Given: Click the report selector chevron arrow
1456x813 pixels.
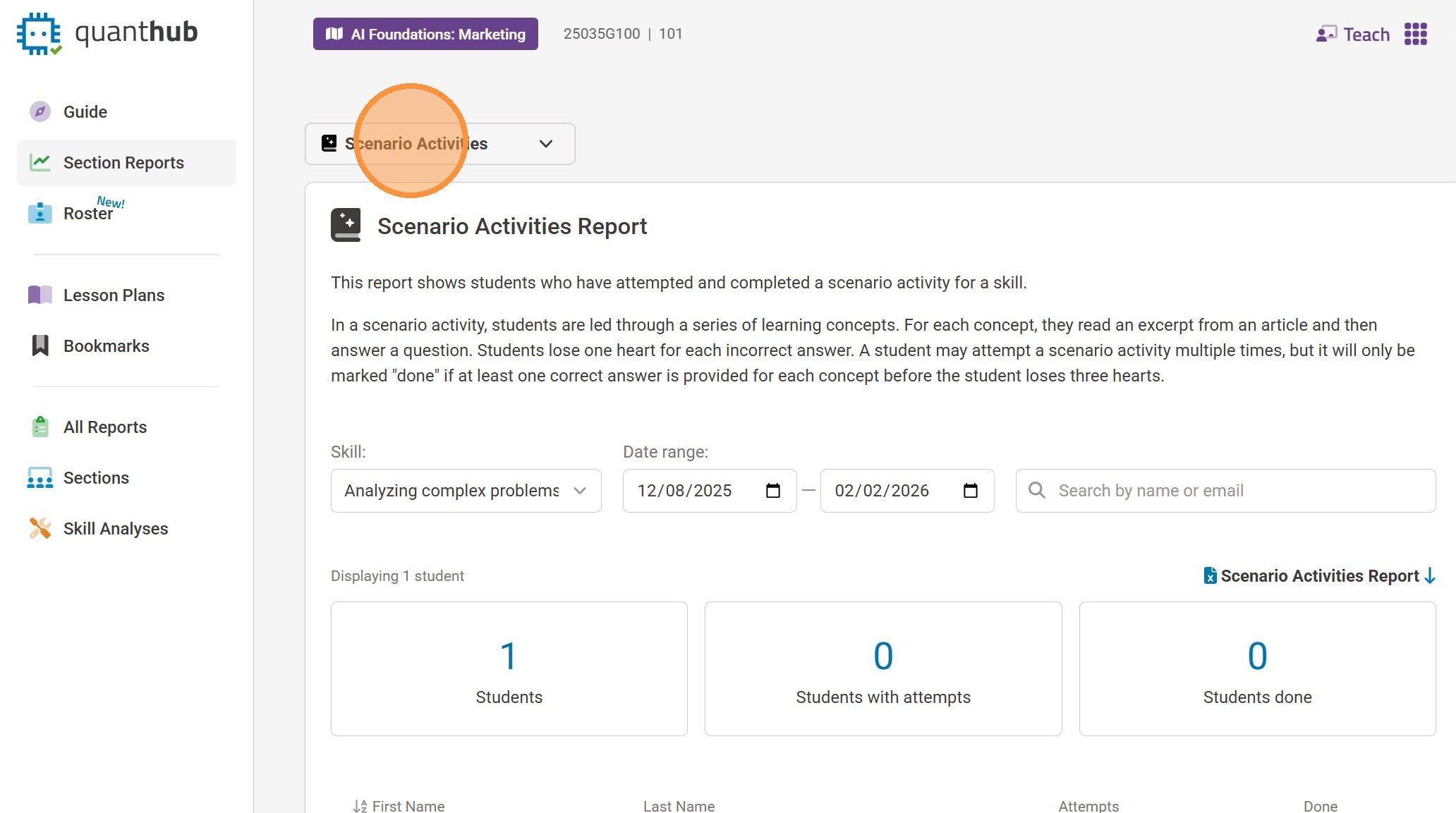Looking at the screenshot, I should (545, 144).
